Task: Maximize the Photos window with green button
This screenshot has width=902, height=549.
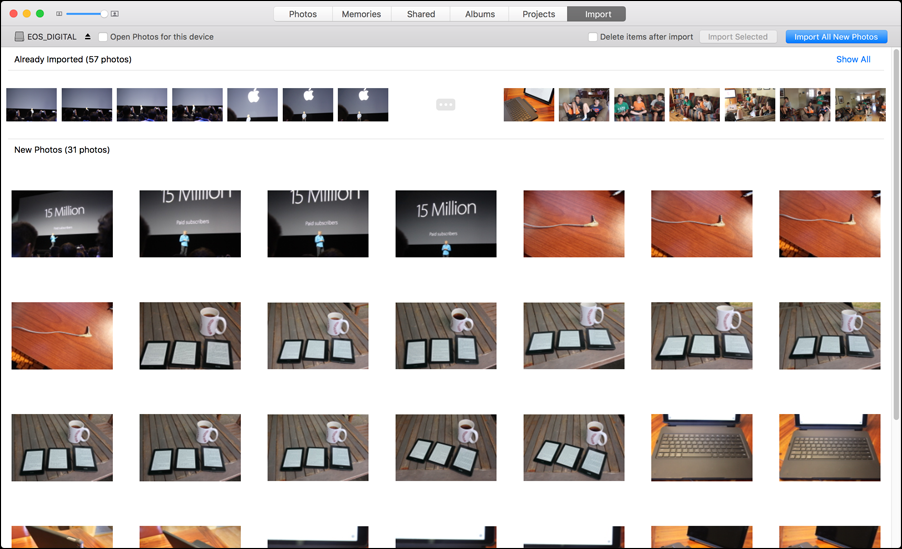Action: pyautogui.click(x=40, y=13)
